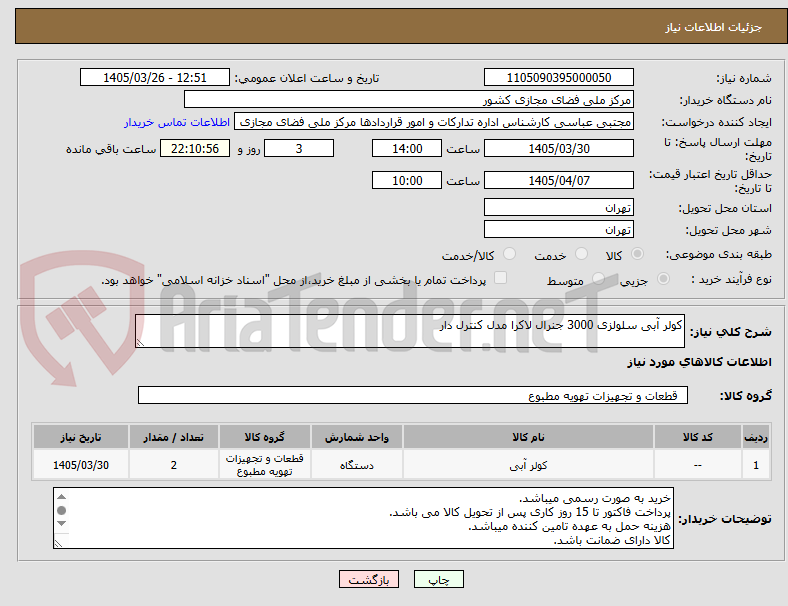Click the general need description text area
Viewport: 788px width, 606px height.
tap(410, 331)
